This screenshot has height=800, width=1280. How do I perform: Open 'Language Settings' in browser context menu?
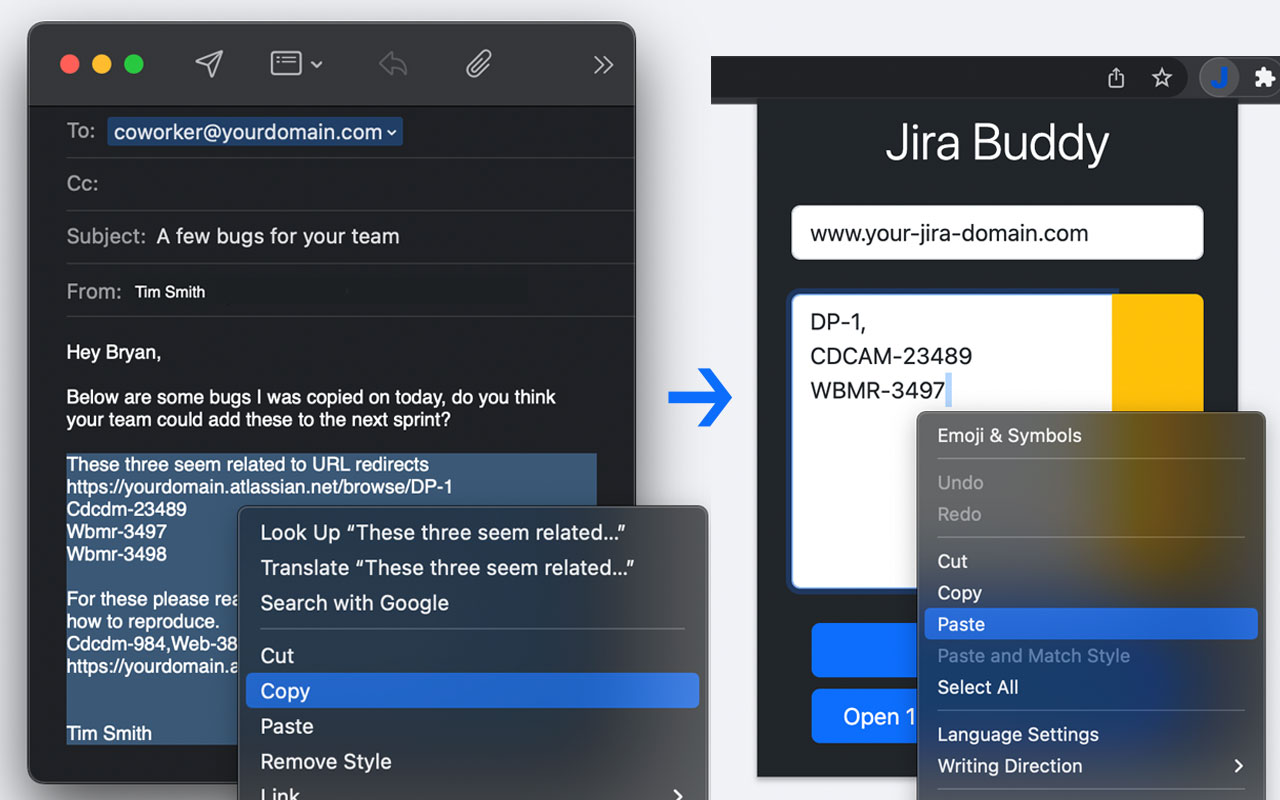click(1091, 734)
